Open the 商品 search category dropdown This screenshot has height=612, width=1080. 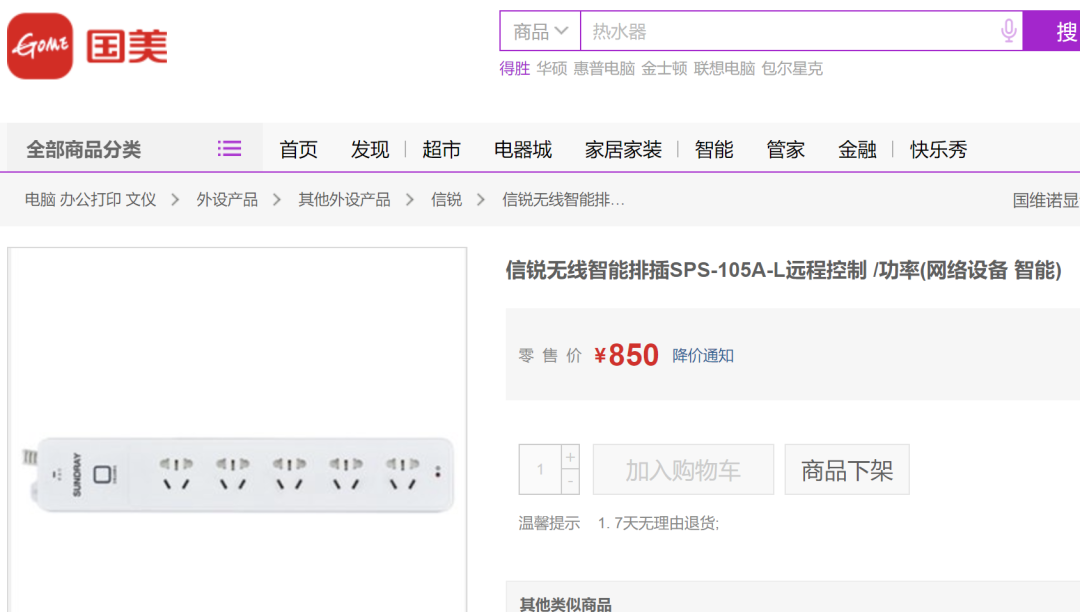coord(540,31)
